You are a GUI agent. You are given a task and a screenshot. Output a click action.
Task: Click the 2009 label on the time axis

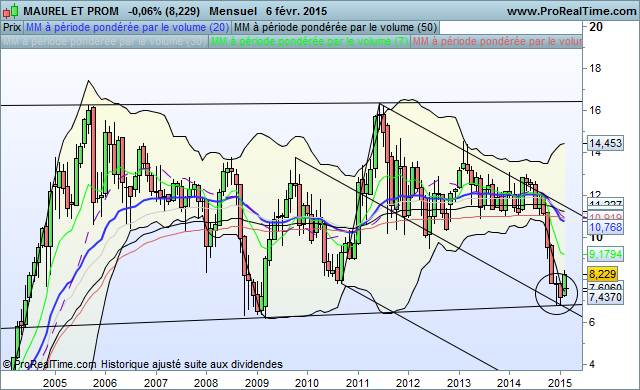(x=257, y=383)
